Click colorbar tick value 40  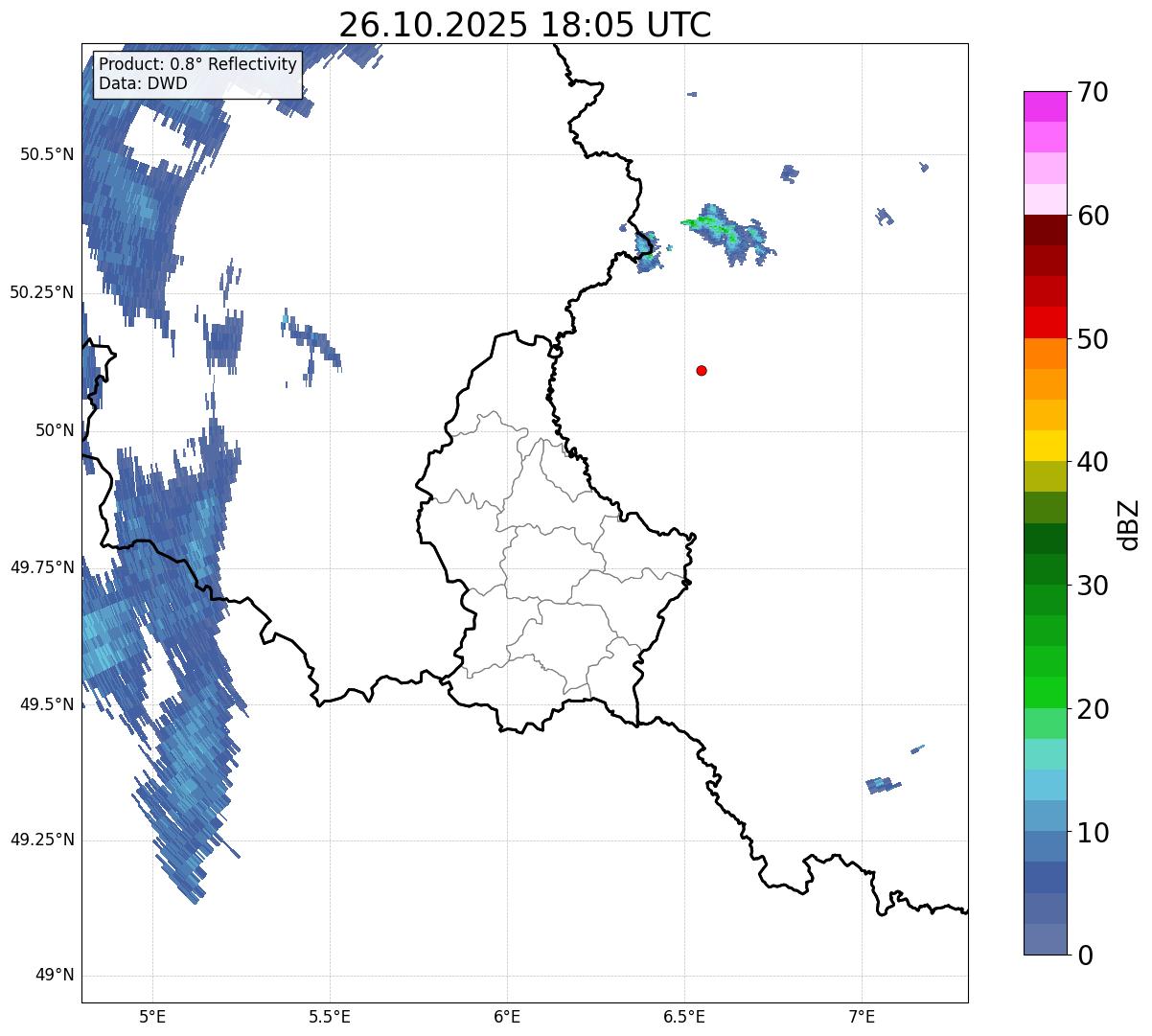pyautogui.click(x=1094, y=462)
